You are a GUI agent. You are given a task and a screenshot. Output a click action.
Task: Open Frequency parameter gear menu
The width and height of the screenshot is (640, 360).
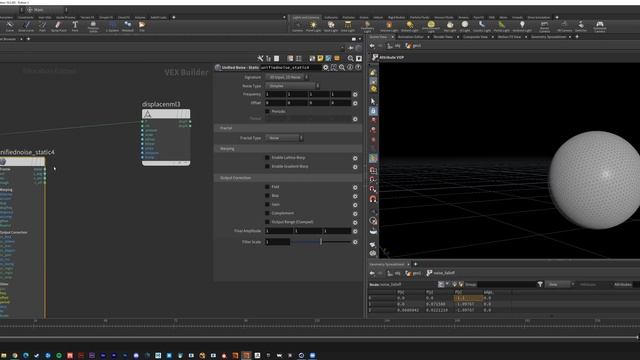click(x=355, y=94)
